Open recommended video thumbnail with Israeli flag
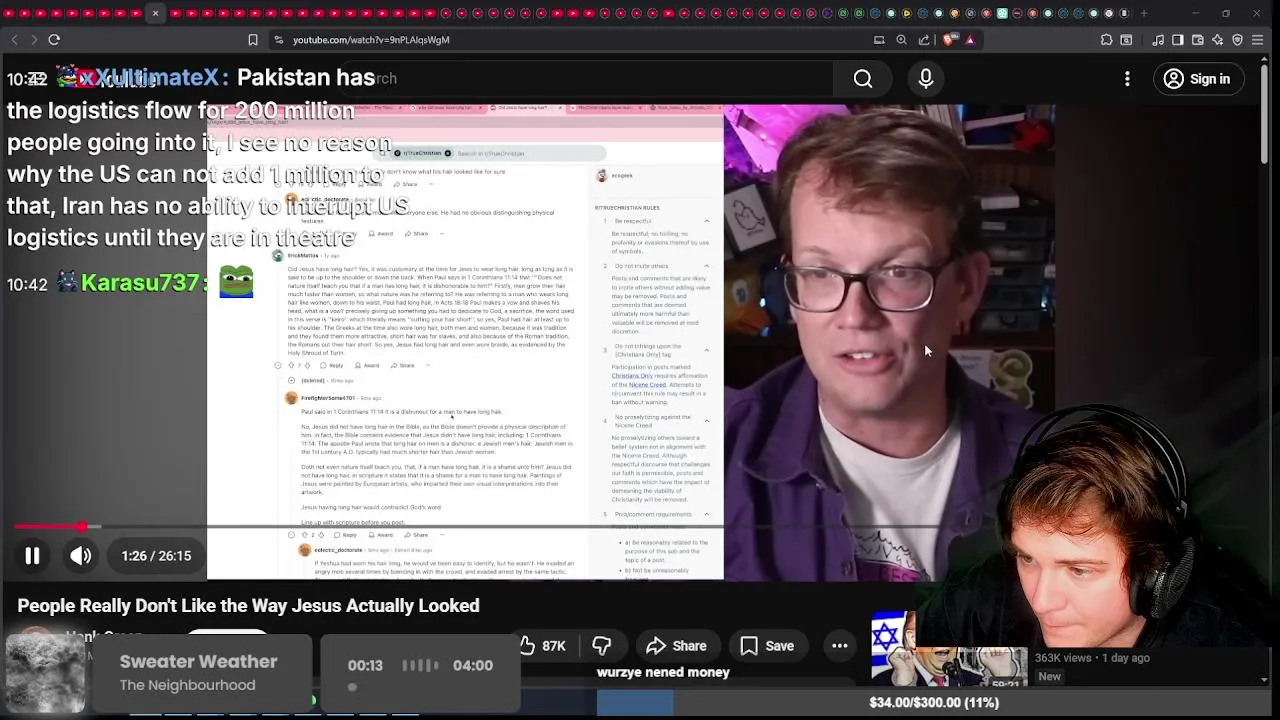Image resolution: width=1280 pixels, height=720 pixels. 949,650
